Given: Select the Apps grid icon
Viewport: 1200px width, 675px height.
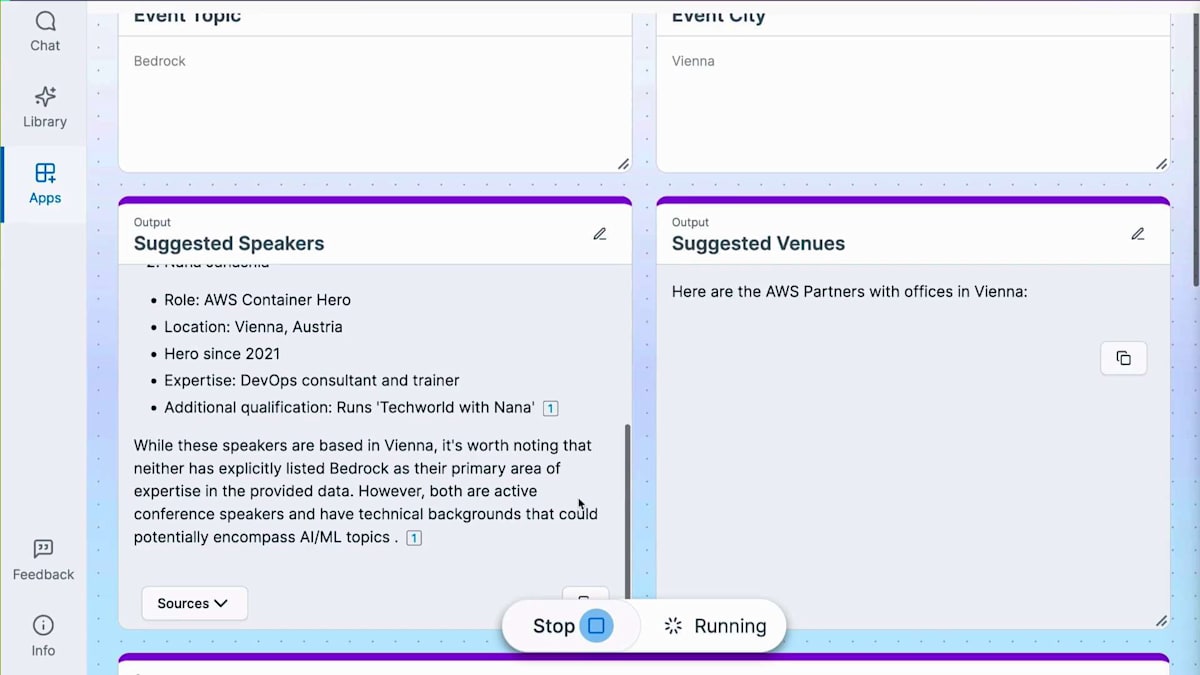Looking at the screenshot, I should pos(45,183).
